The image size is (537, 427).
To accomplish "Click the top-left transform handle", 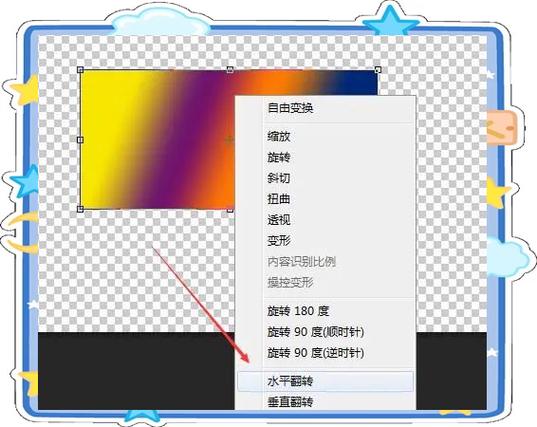I will [80, 70].
